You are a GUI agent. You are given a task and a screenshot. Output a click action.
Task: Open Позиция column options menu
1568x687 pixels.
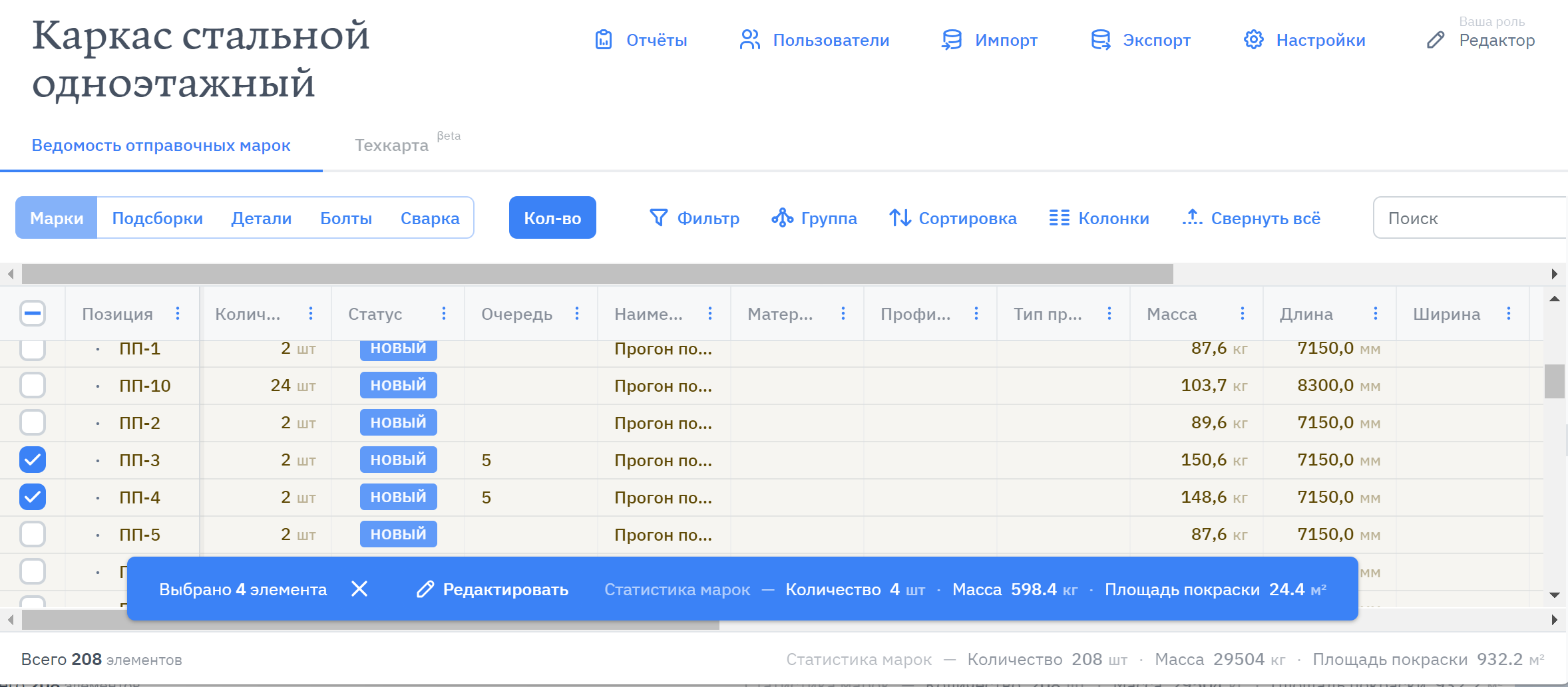[x=178, y=313]
